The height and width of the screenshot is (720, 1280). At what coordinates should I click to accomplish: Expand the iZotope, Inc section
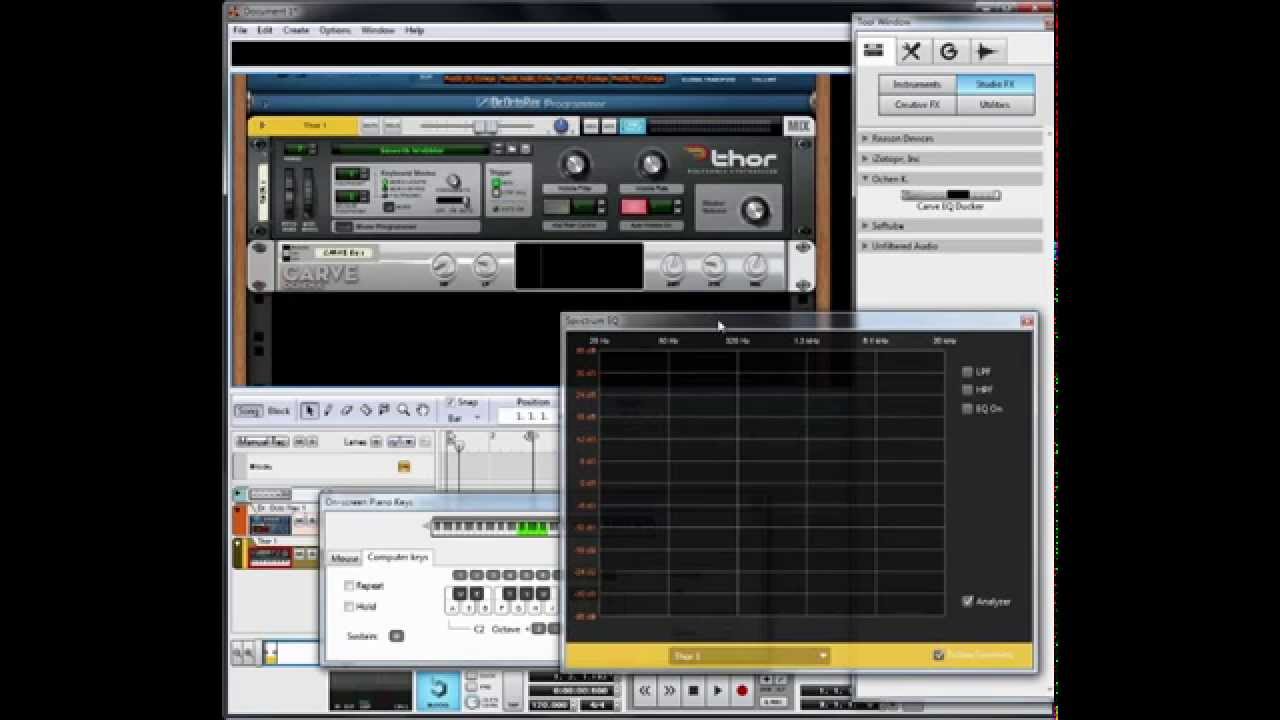click(x=865, y=159)
